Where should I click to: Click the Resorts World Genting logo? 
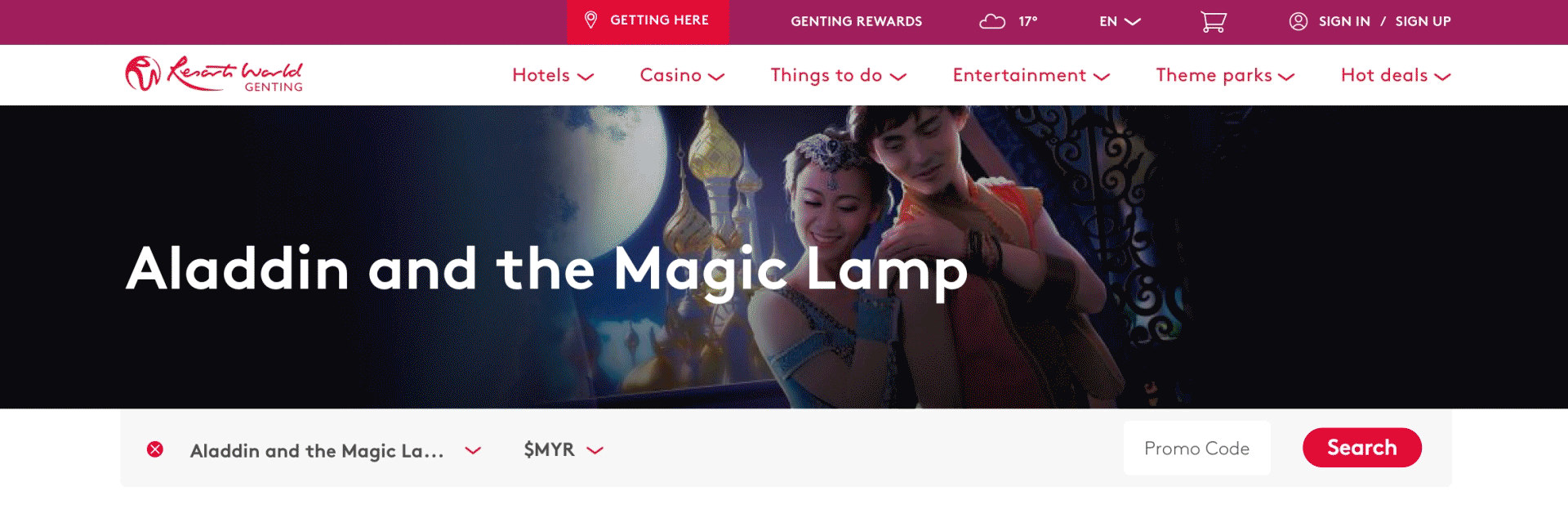point(214,74)
